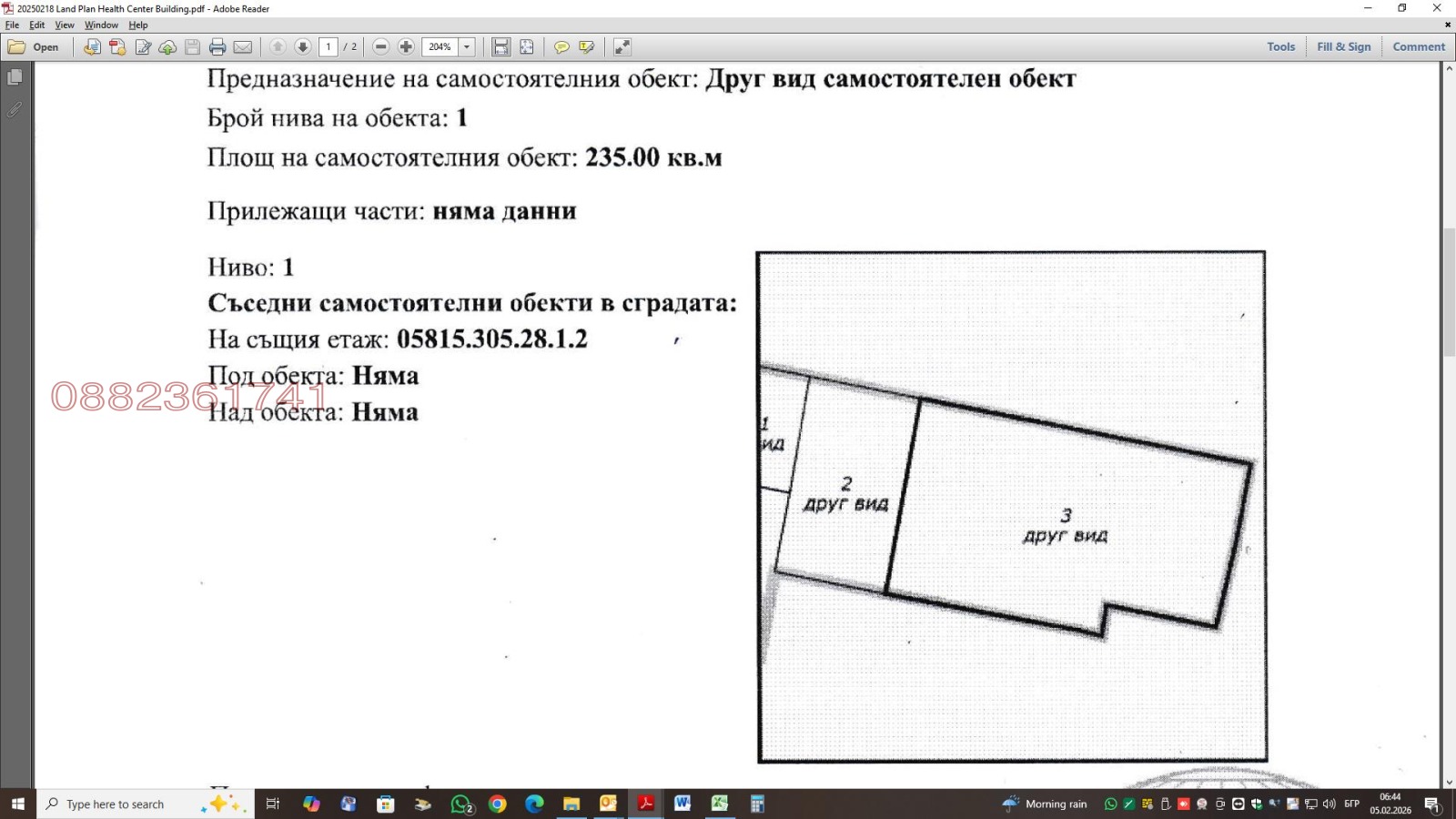Go to previous page arrow

tap(278, 47)
